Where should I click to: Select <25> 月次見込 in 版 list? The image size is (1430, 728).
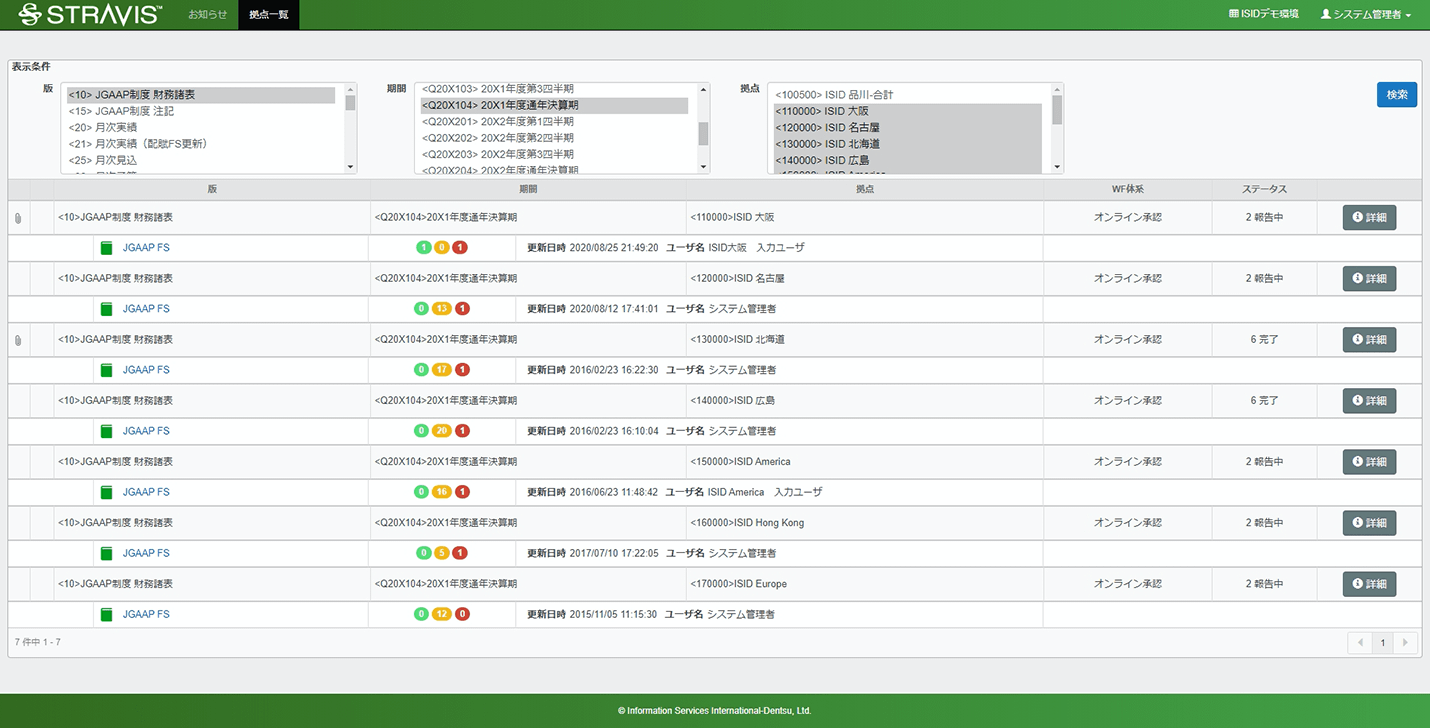(x=201, y=160)
